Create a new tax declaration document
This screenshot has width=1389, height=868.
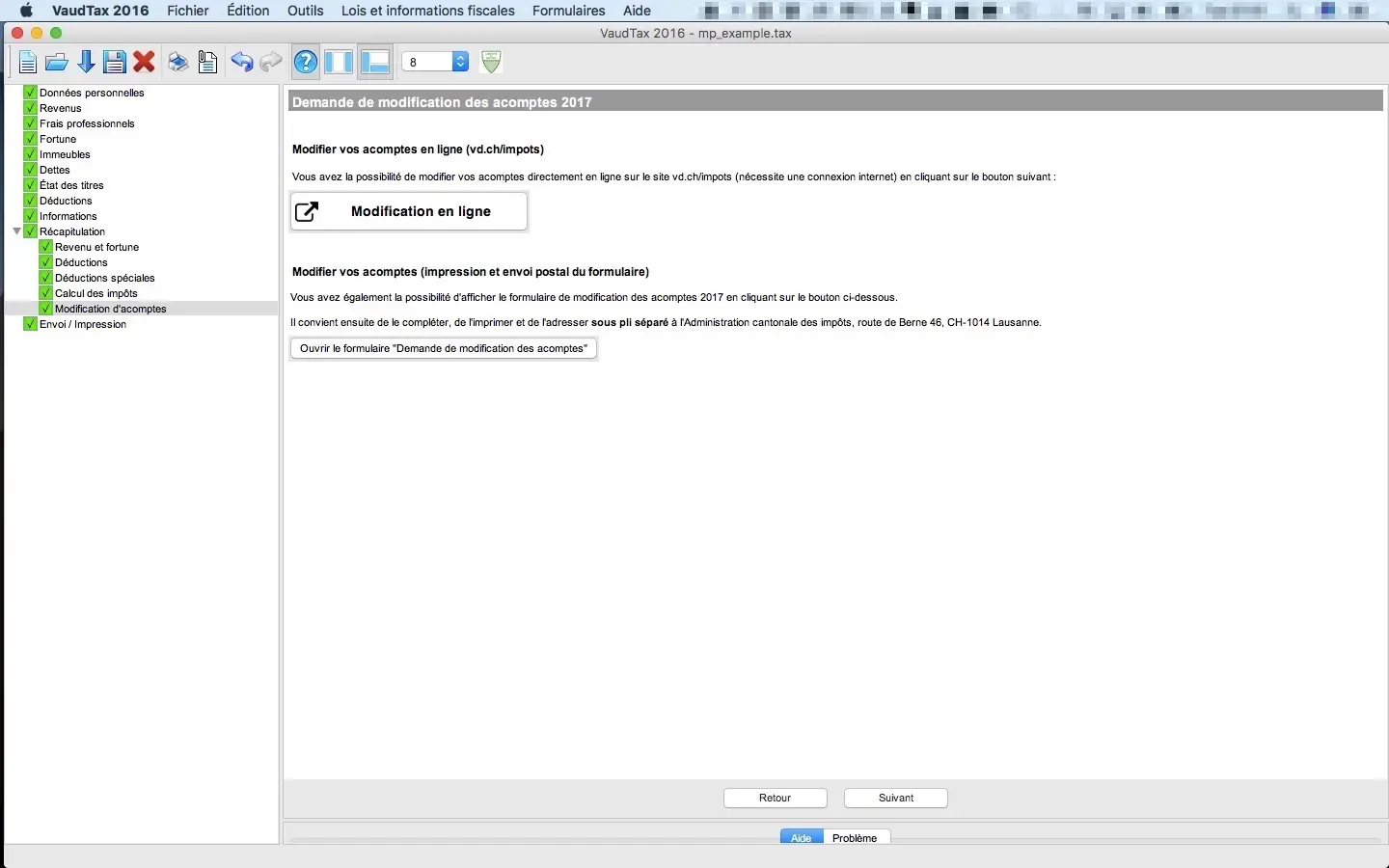[x=28, y=63]
